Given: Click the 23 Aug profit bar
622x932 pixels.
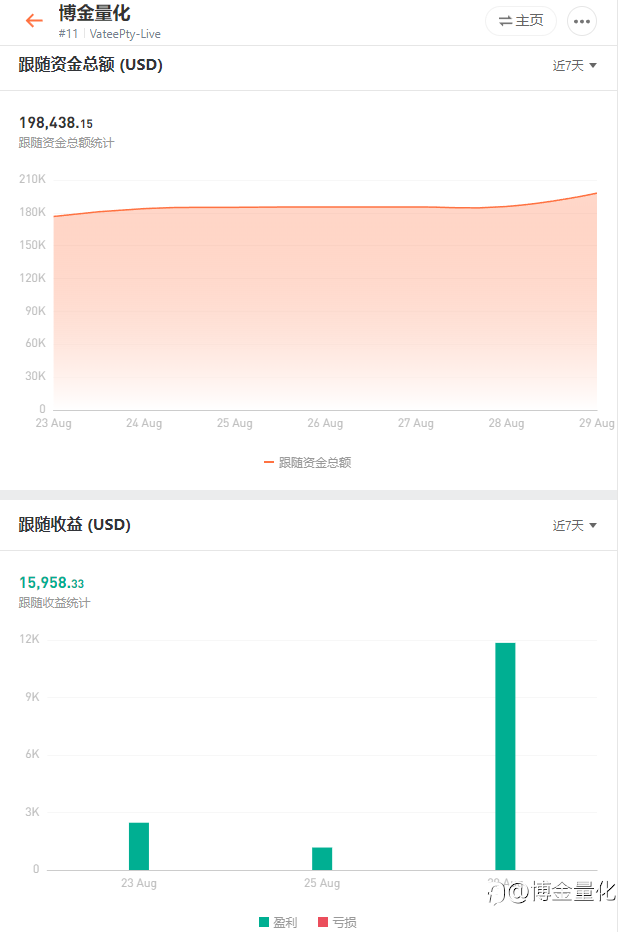Looking at the screenshot, I should (x=139, y=846).
